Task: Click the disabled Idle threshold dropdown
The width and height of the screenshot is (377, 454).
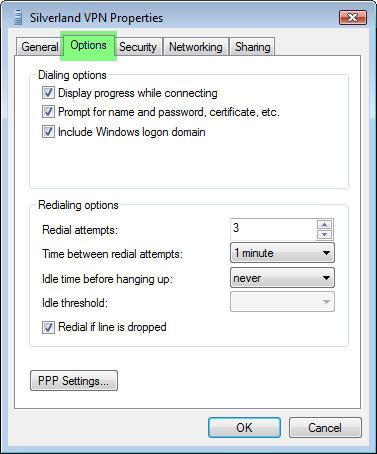Action: pyautogui.click(x=282, y=302)
